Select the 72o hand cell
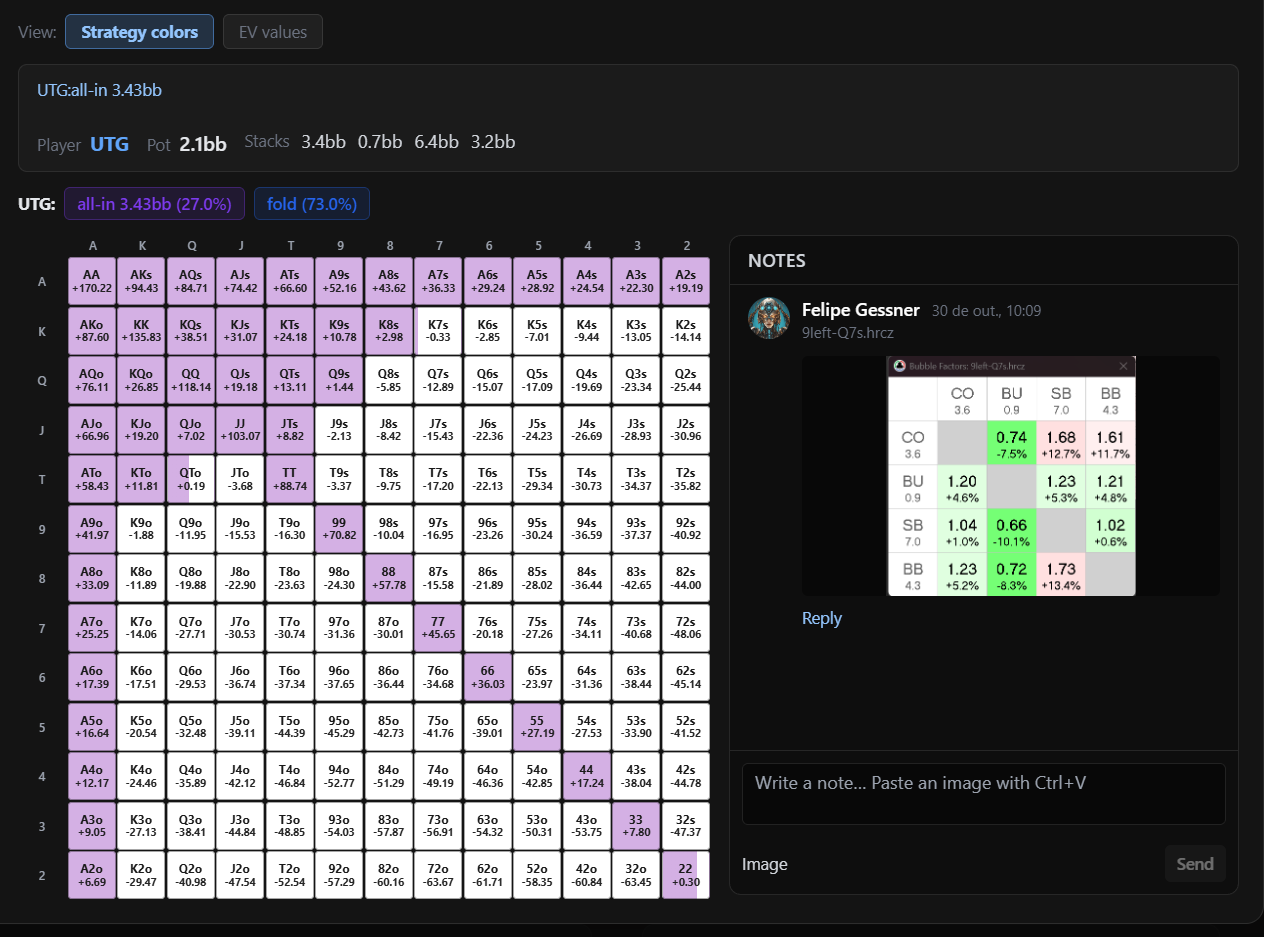The height and width of the screenshot is (937, 1264). [x=438, y=875]
